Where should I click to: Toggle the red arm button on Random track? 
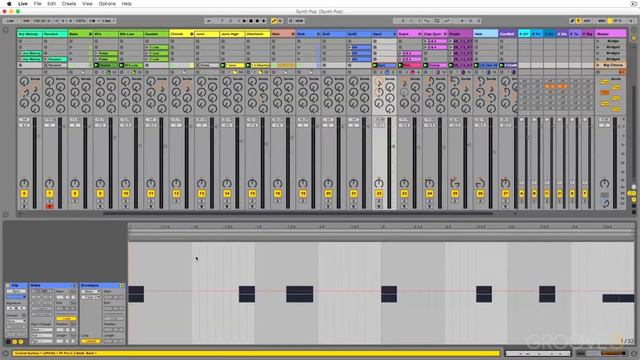[49, 207]
